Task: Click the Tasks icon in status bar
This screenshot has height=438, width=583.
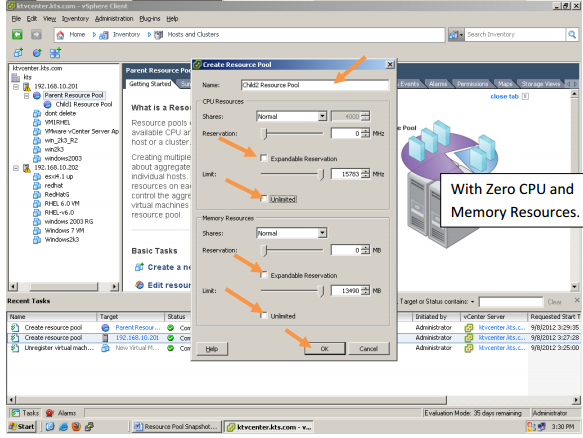Action: click(x=15, y=413)
